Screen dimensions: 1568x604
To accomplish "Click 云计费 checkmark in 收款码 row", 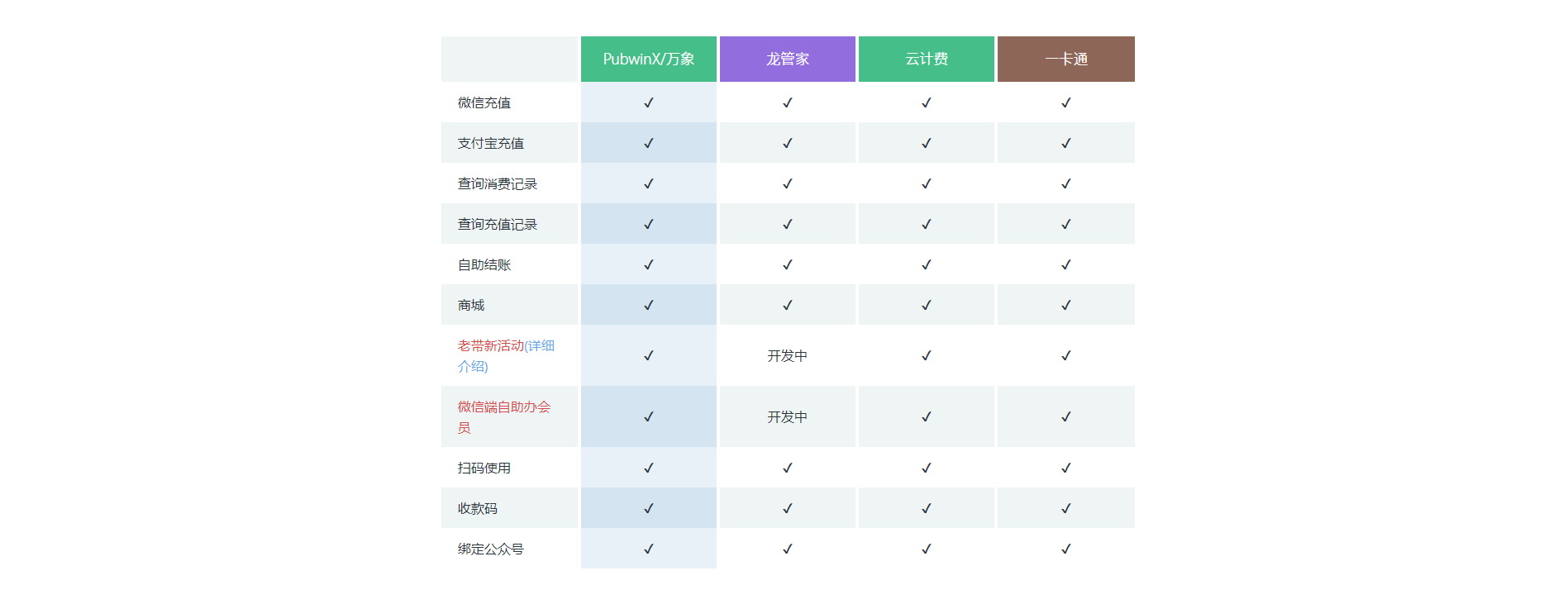I will coord(927,508).
